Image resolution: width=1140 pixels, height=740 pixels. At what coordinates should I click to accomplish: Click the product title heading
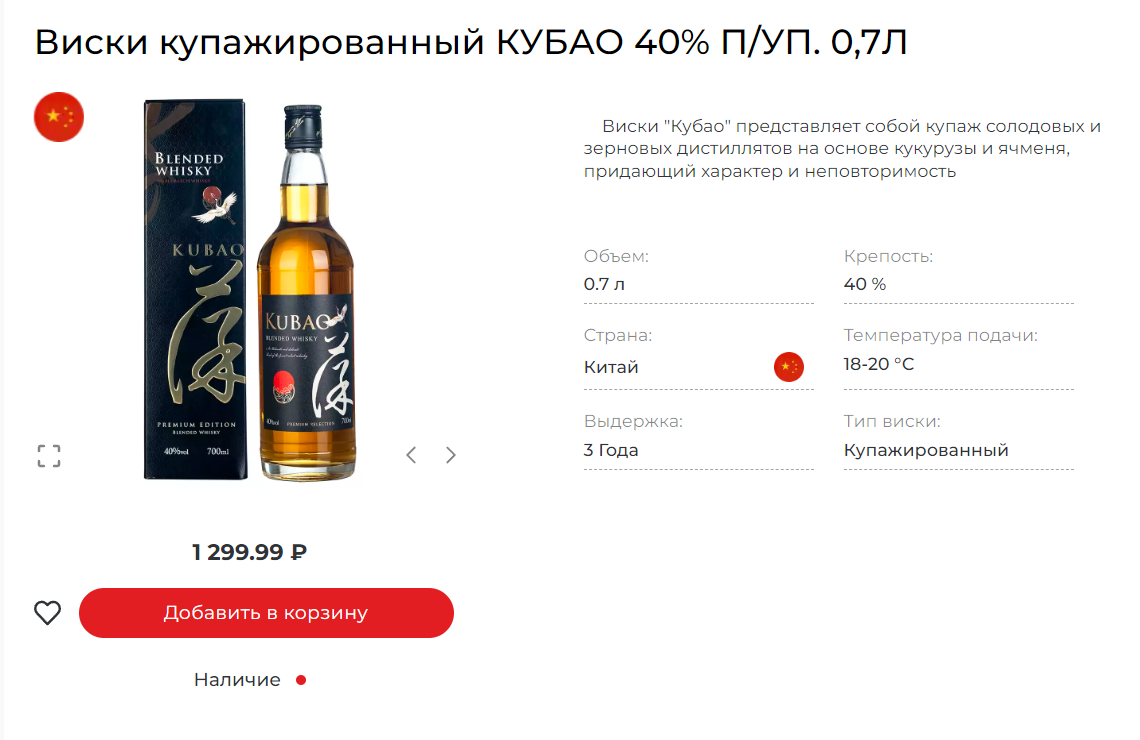click(471, 42)
